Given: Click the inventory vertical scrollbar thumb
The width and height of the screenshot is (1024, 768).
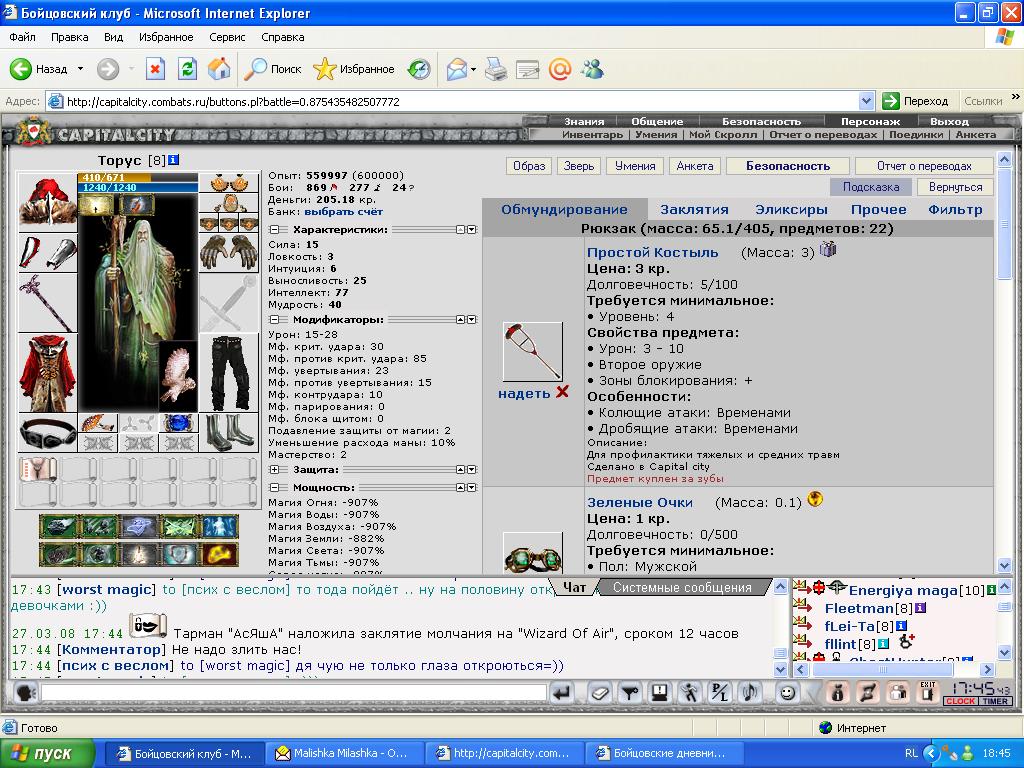Looking at the screenshot, I should pyautogui.click(x=1004, y=223).
